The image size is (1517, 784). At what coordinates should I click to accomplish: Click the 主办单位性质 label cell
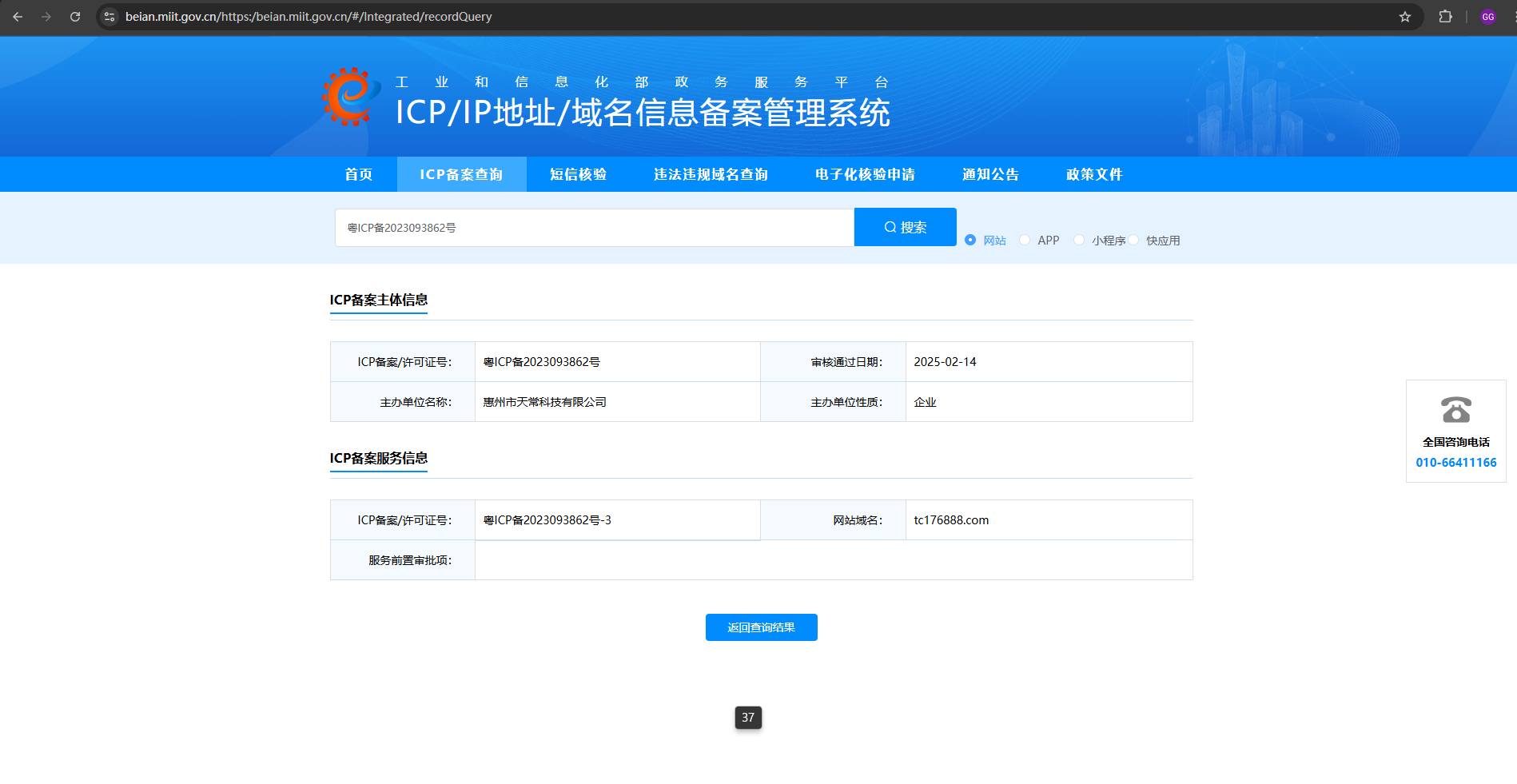click(x=833, y=402)
